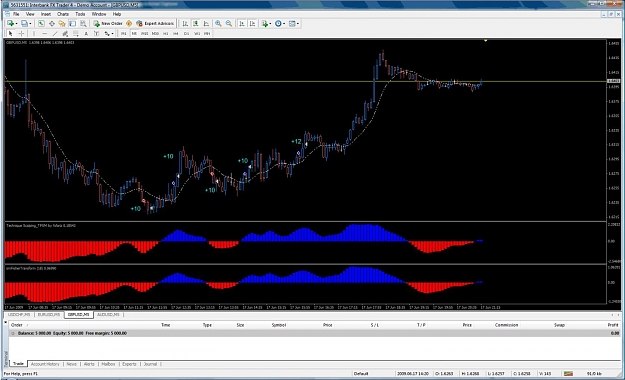Open the Charts menu
The image size is (625, 380).
click(x=63, y=14)
